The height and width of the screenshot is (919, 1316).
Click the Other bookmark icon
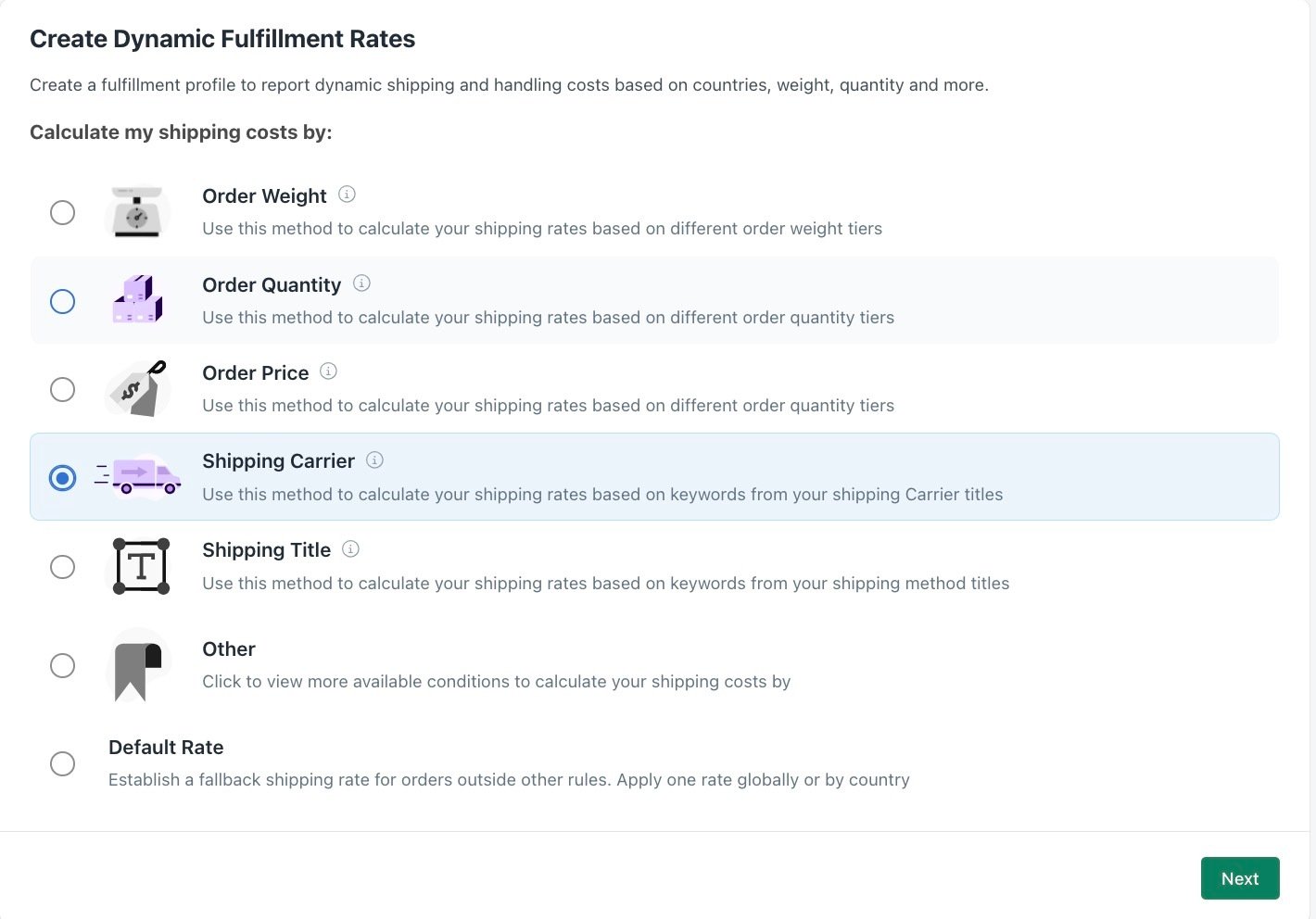[x=138, y=665]
